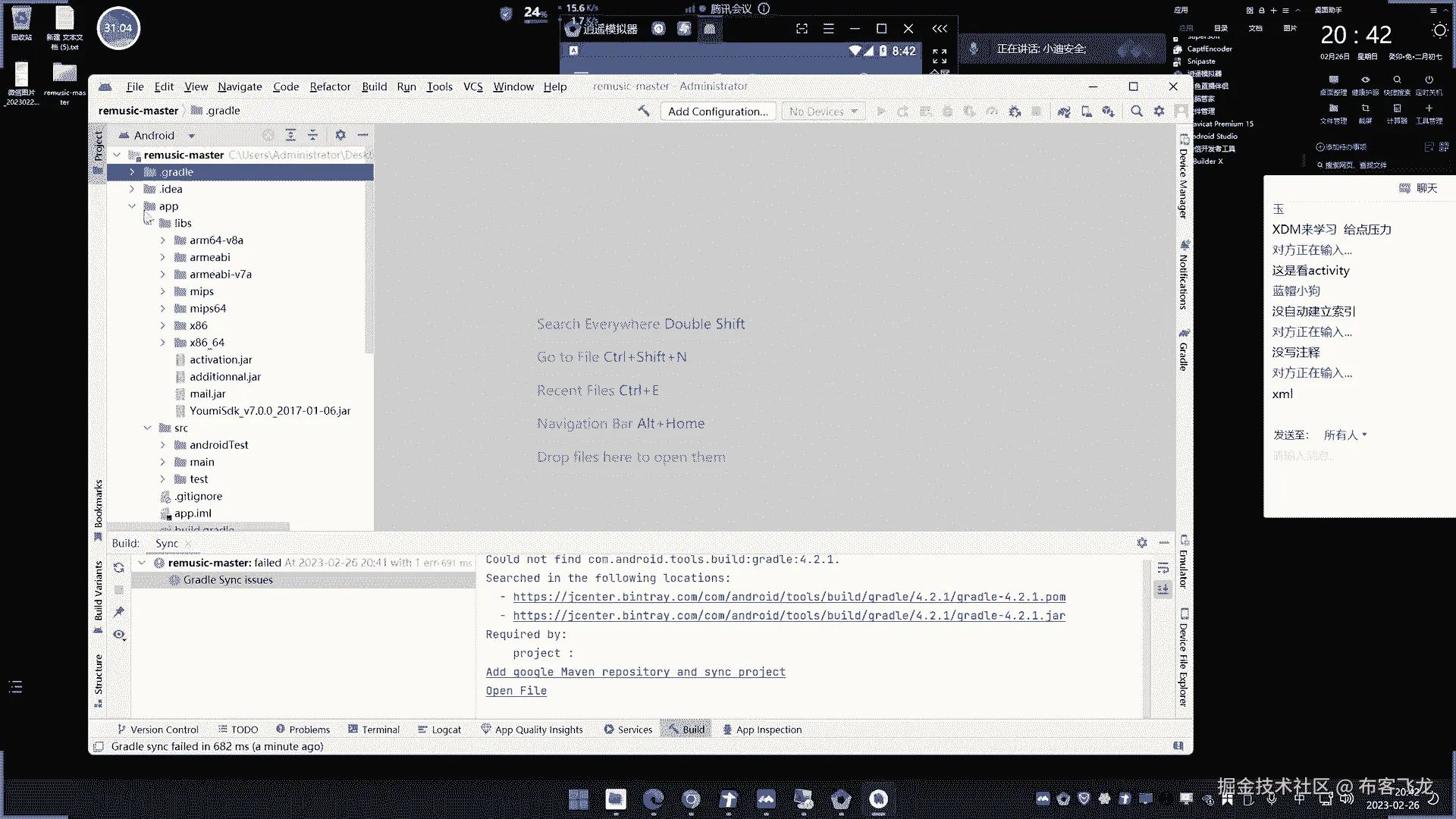Screen dimensions: 1456x819
Task: Toggle soft-wrap in build output
Action: point(1163,568)
